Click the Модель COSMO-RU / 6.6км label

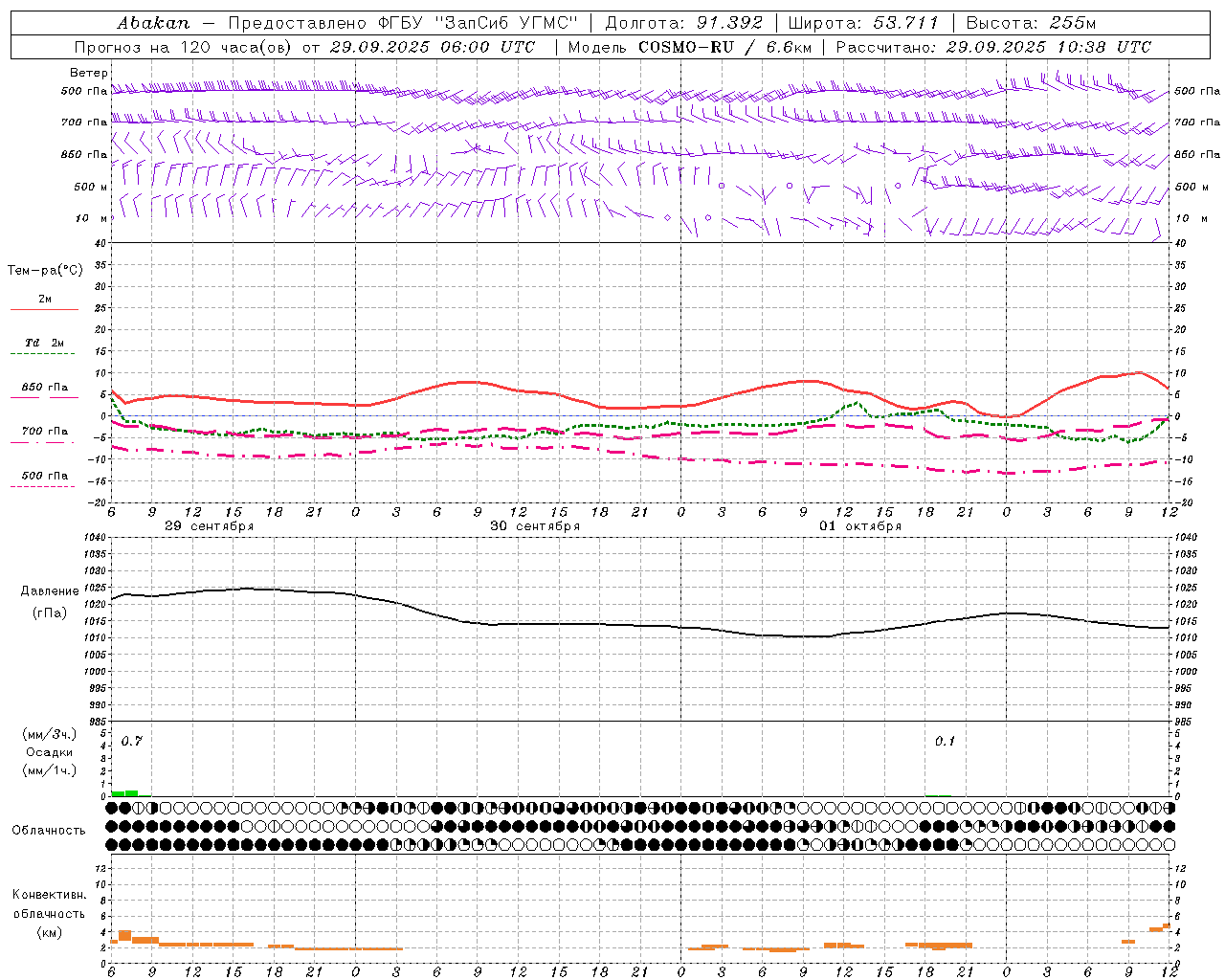[x=690, y=47]
